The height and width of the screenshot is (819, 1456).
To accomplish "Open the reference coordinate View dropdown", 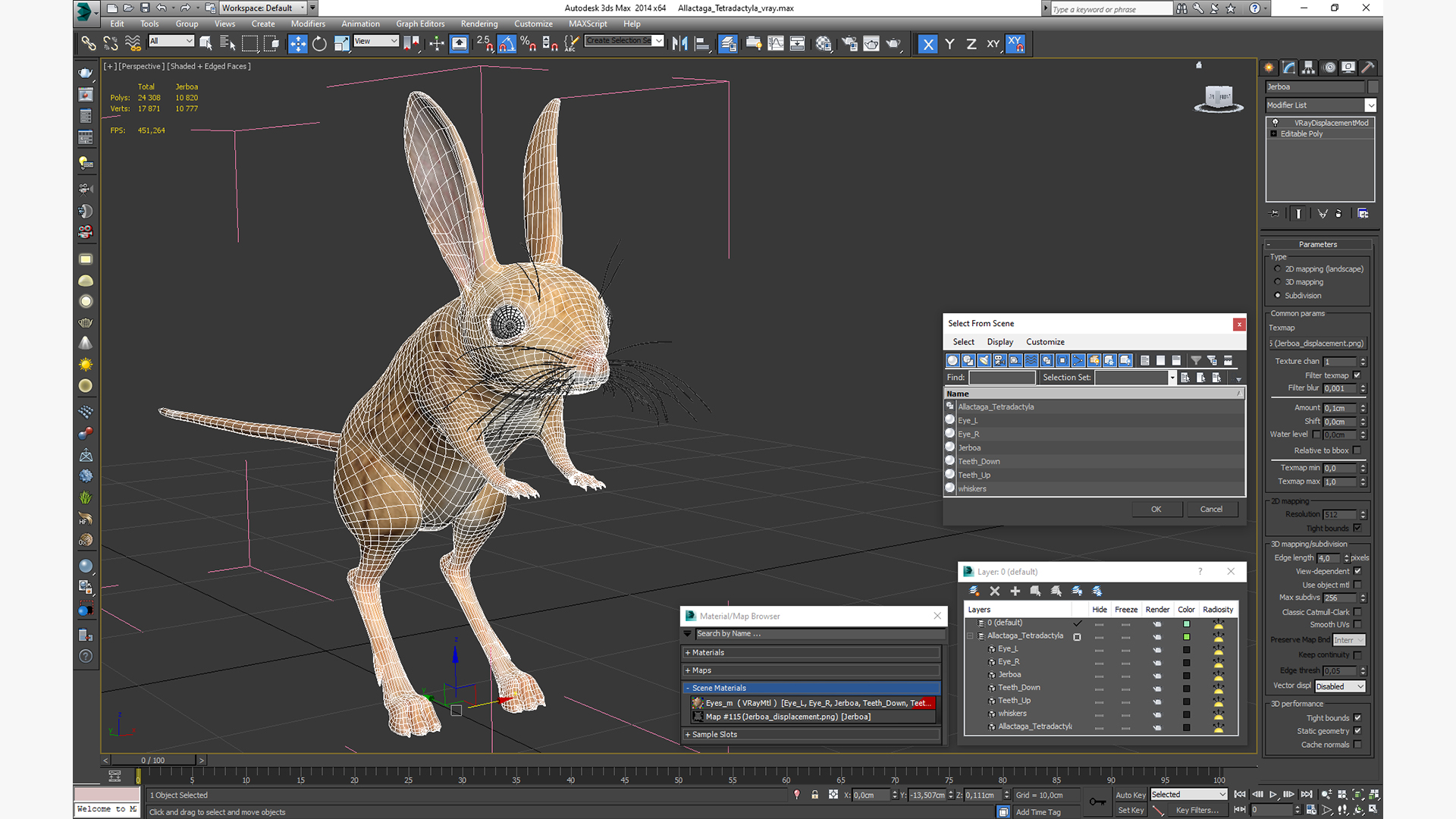I will (x=376, y=41).
